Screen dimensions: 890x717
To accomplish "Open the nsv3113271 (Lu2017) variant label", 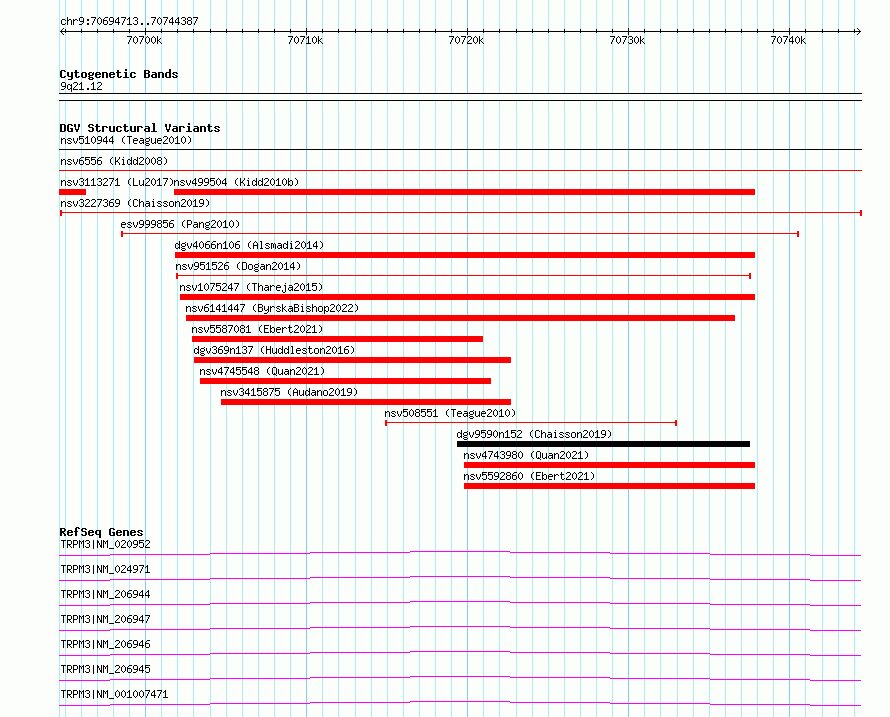I will tap(116, 182).
